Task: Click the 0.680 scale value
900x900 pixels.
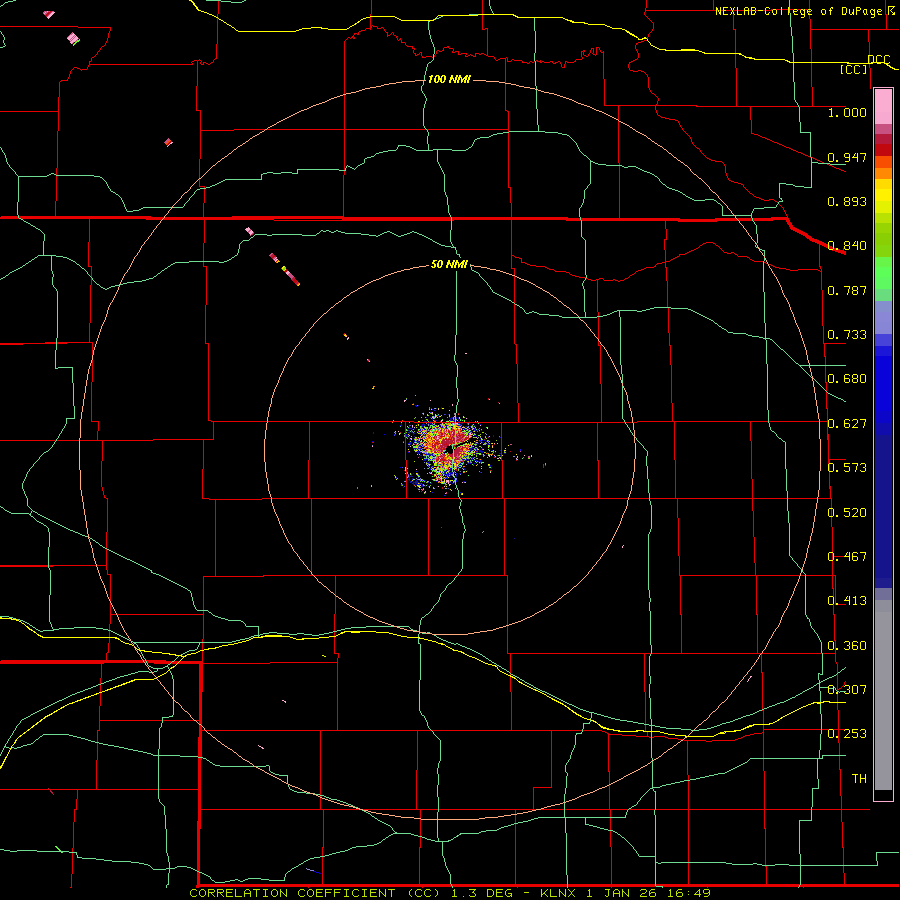Action: 847,379
